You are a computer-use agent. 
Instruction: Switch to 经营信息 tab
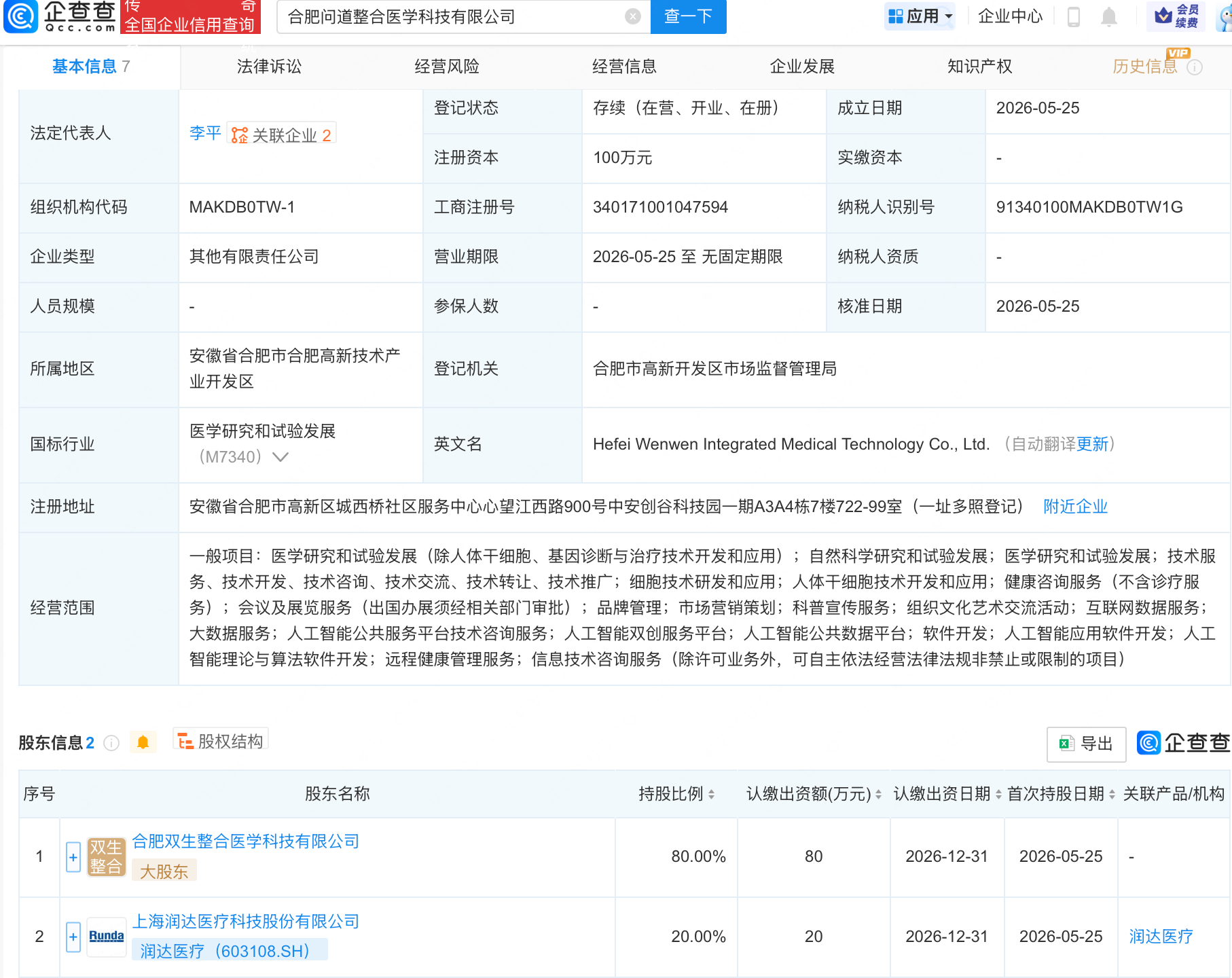pos(624,67)
